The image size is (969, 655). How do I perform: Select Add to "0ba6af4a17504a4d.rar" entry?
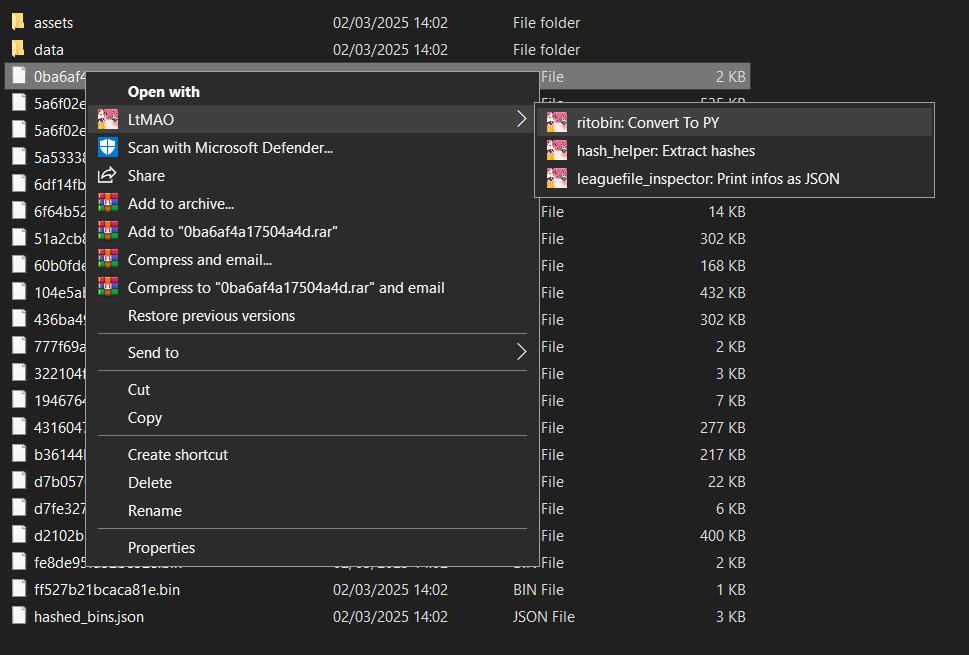point(232,232)
